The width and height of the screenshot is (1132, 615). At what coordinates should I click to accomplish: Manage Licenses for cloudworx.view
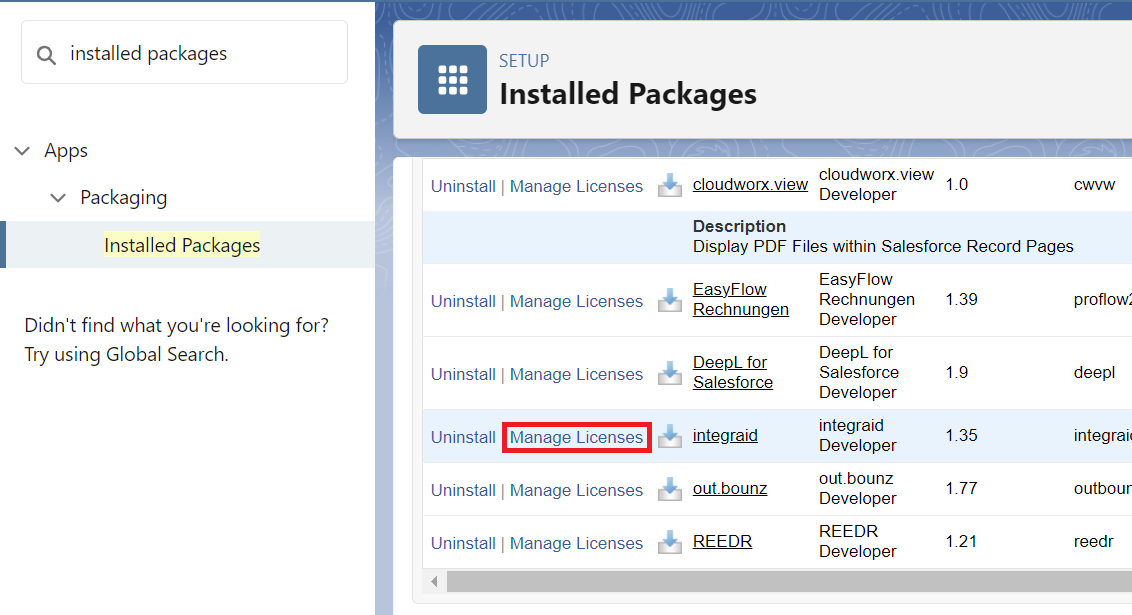point(576,186)
